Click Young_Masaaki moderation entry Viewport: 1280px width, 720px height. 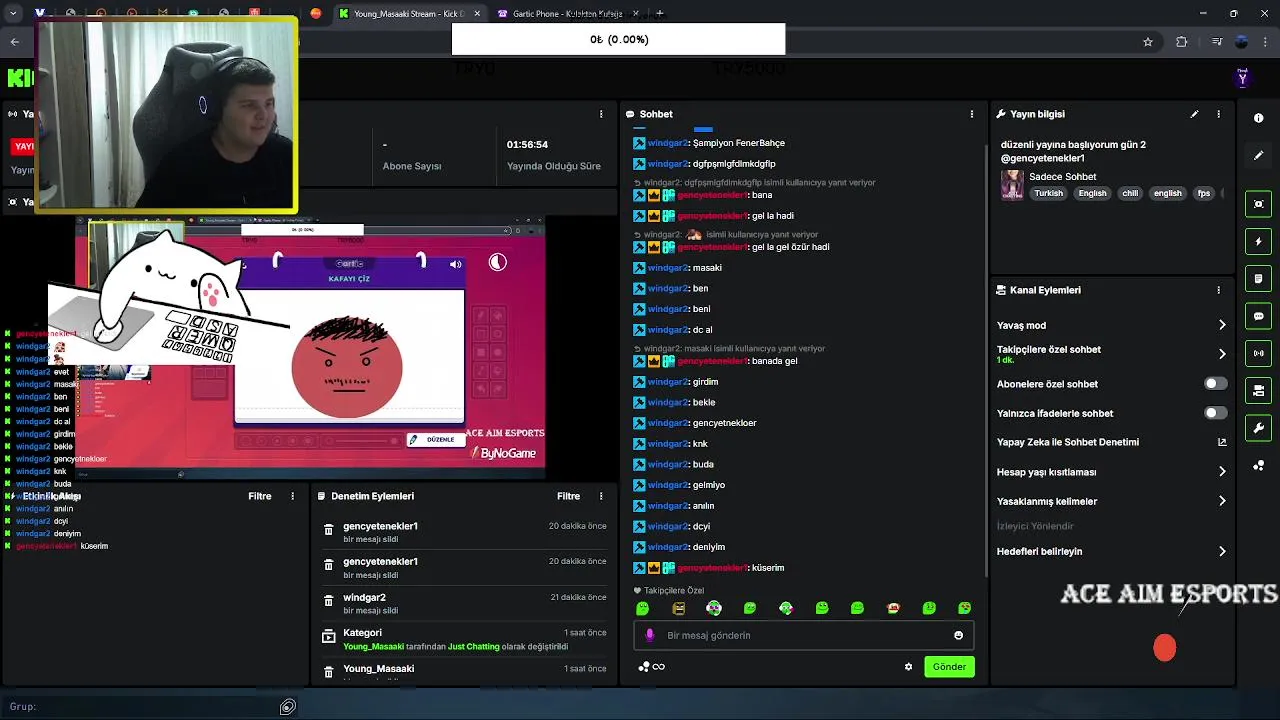(463, 672)
